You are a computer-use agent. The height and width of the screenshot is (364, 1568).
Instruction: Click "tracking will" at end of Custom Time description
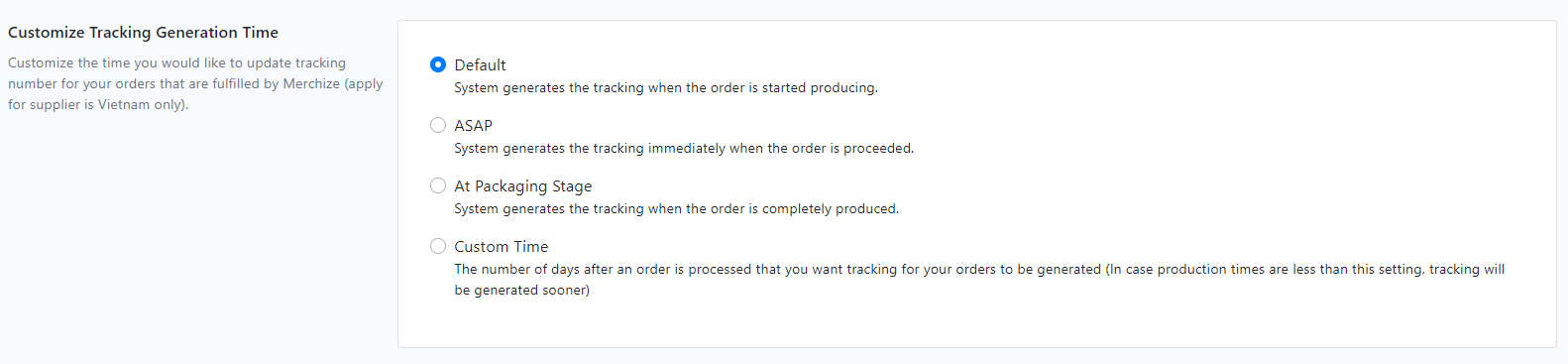(x=1467, y=269)
